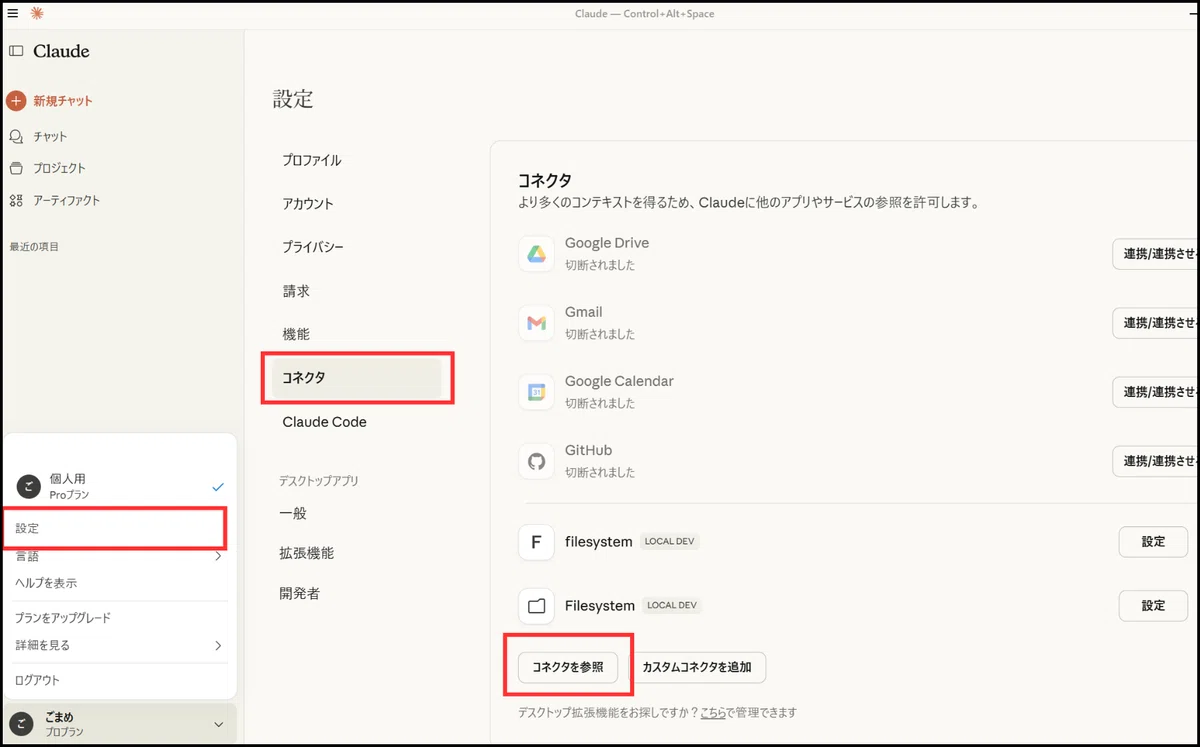The width and height of the screenshot is (1200, 747).
Task: Click the LOCAL DEV badge beside lowercase filesystem
Action: (x=670, y=542)
